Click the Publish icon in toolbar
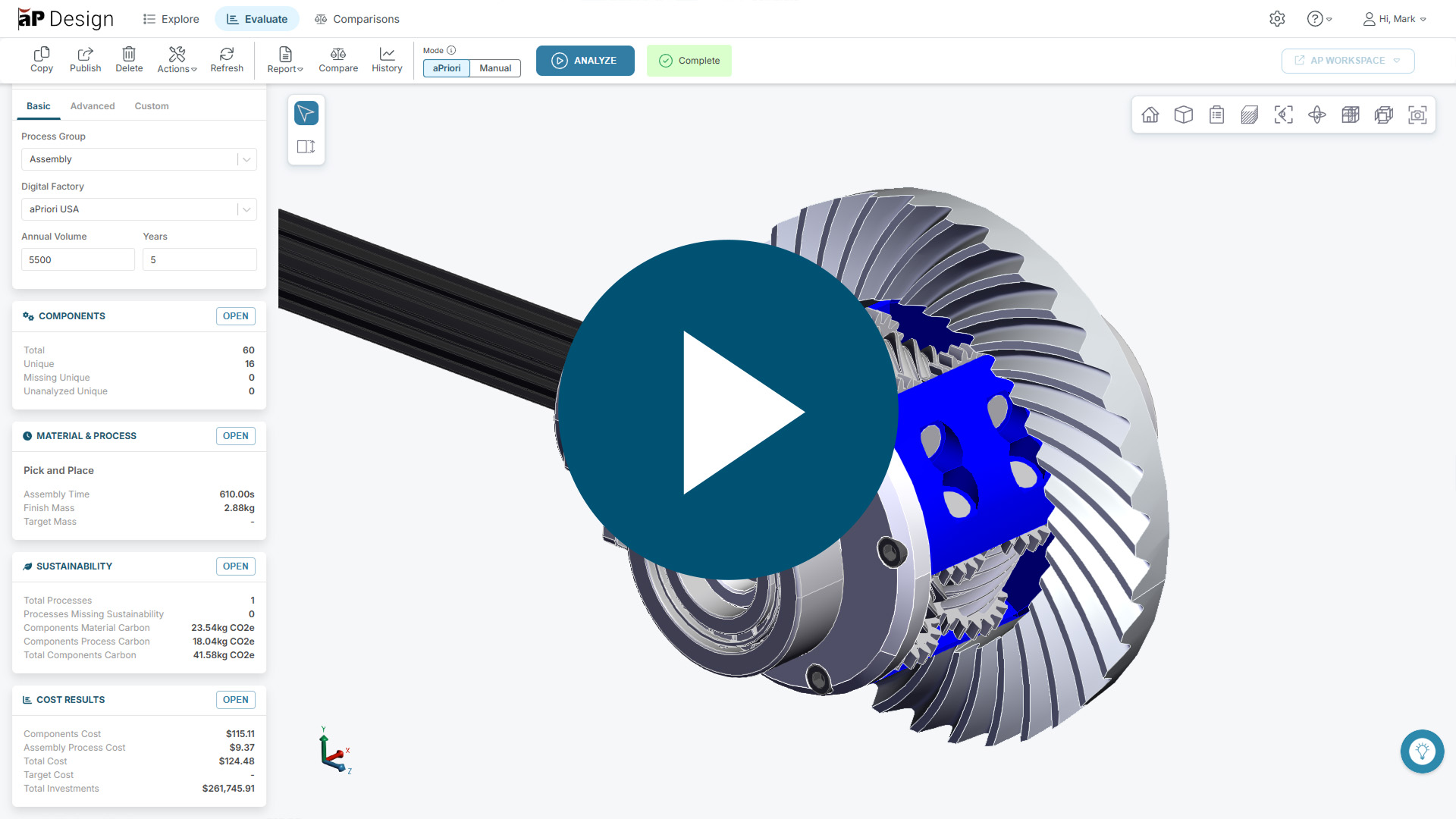This screenshot has width=1456, height=819. [x=85, y=59]
